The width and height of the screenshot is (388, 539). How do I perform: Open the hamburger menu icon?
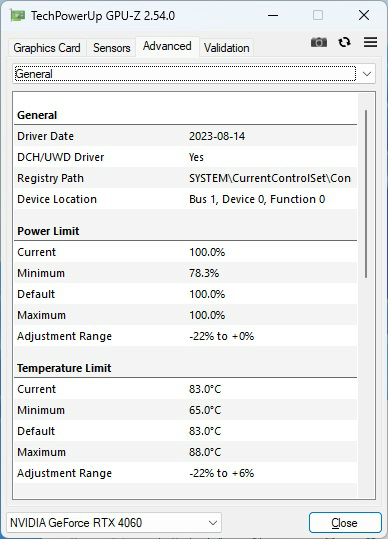[370, 42]
